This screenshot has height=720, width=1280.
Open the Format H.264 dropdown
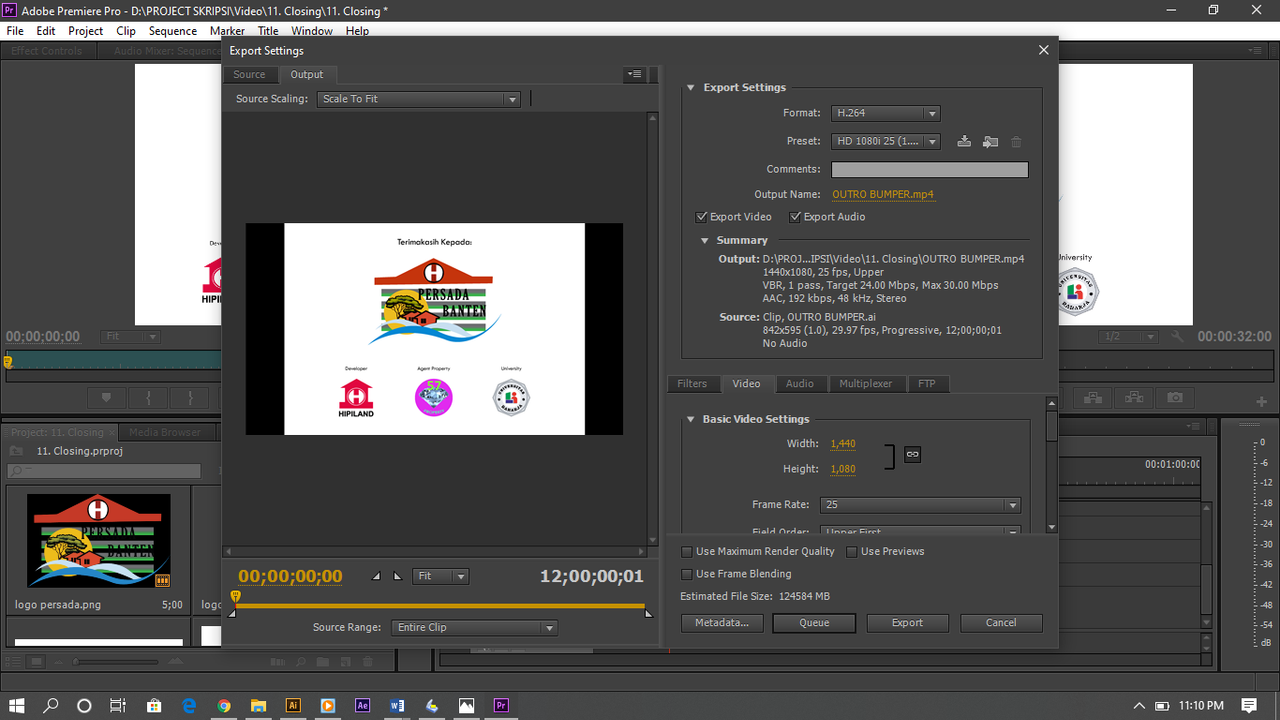point(886,114)
